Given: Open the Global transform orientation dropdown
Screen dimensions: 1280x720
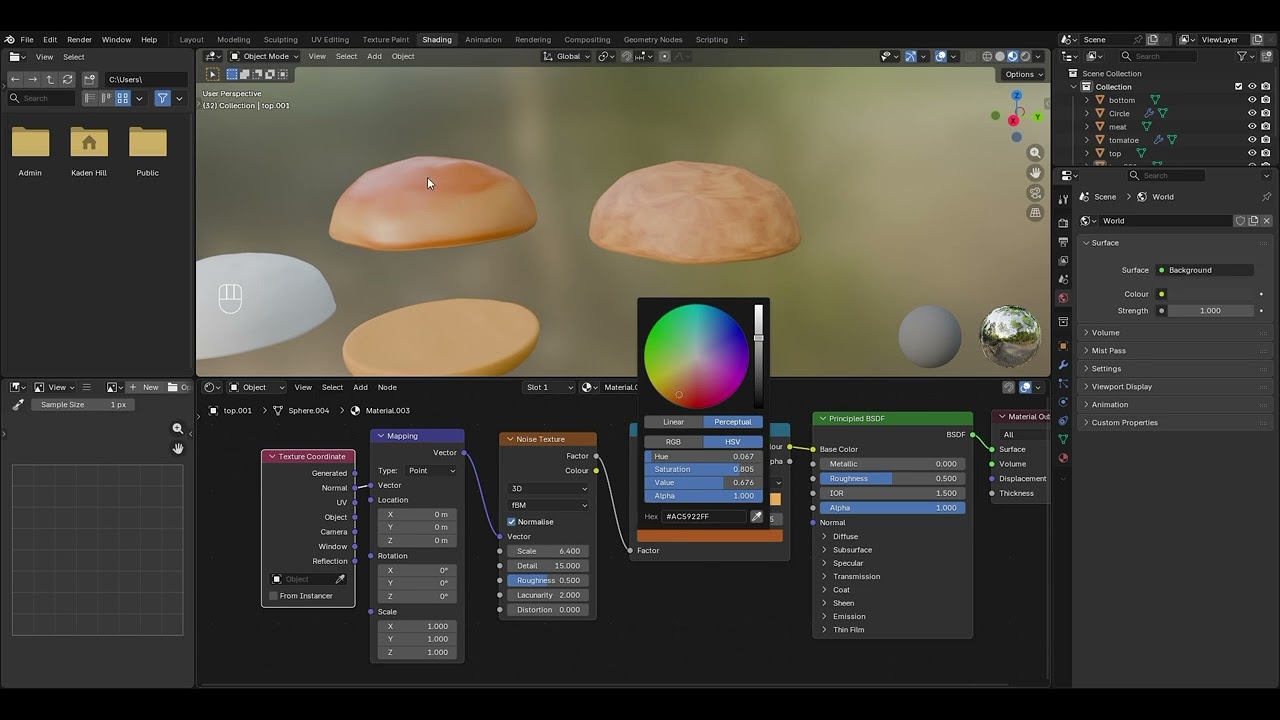Looking at the screenshot, I should click(x=567, y=56).
